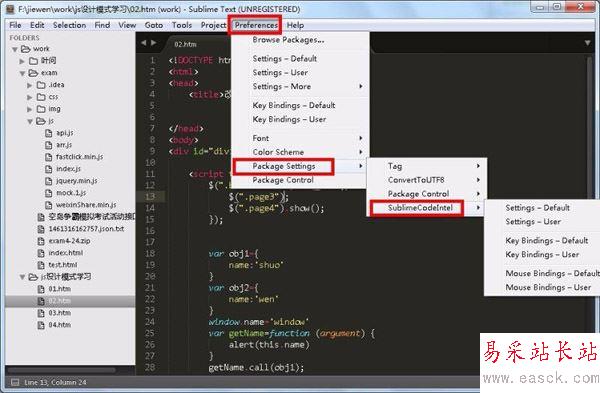The width and height of the screenshot is (600, 393).
Task: Open the Edit menu
Action: tap(37, 25)
